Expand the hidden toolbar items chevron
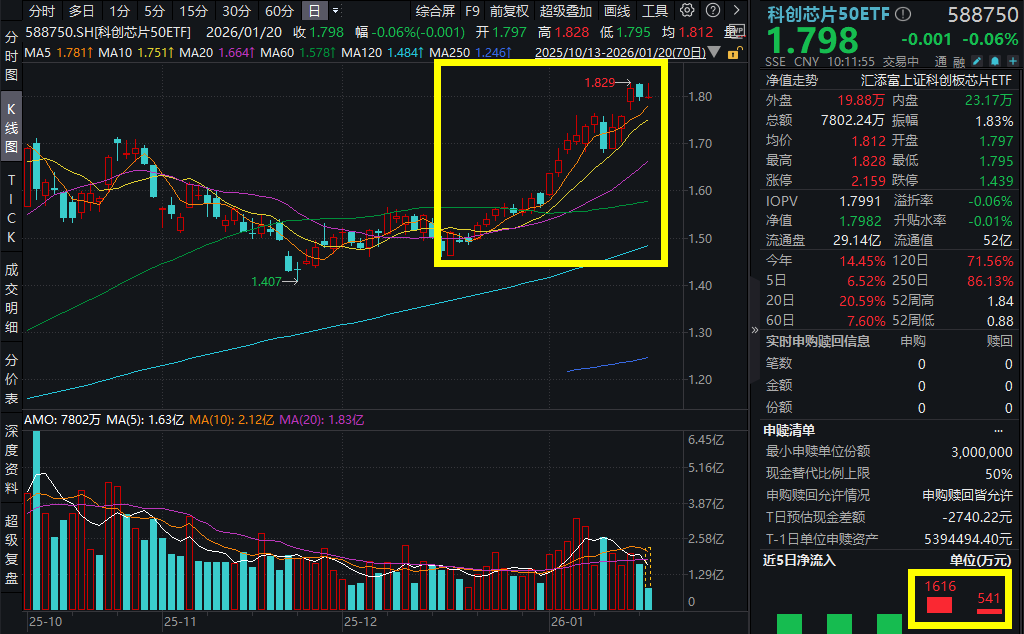The width and height of the screenshot is (1024, 634). tap(737, 11)
